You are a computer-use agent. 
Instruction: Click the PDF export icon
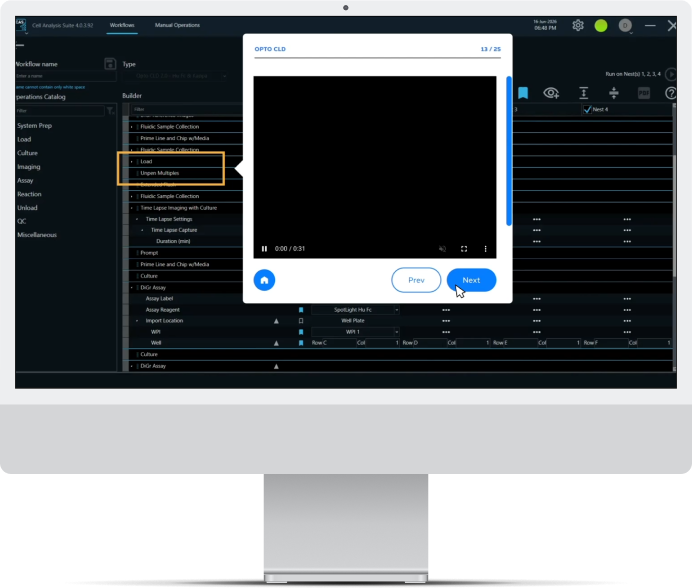644,93
